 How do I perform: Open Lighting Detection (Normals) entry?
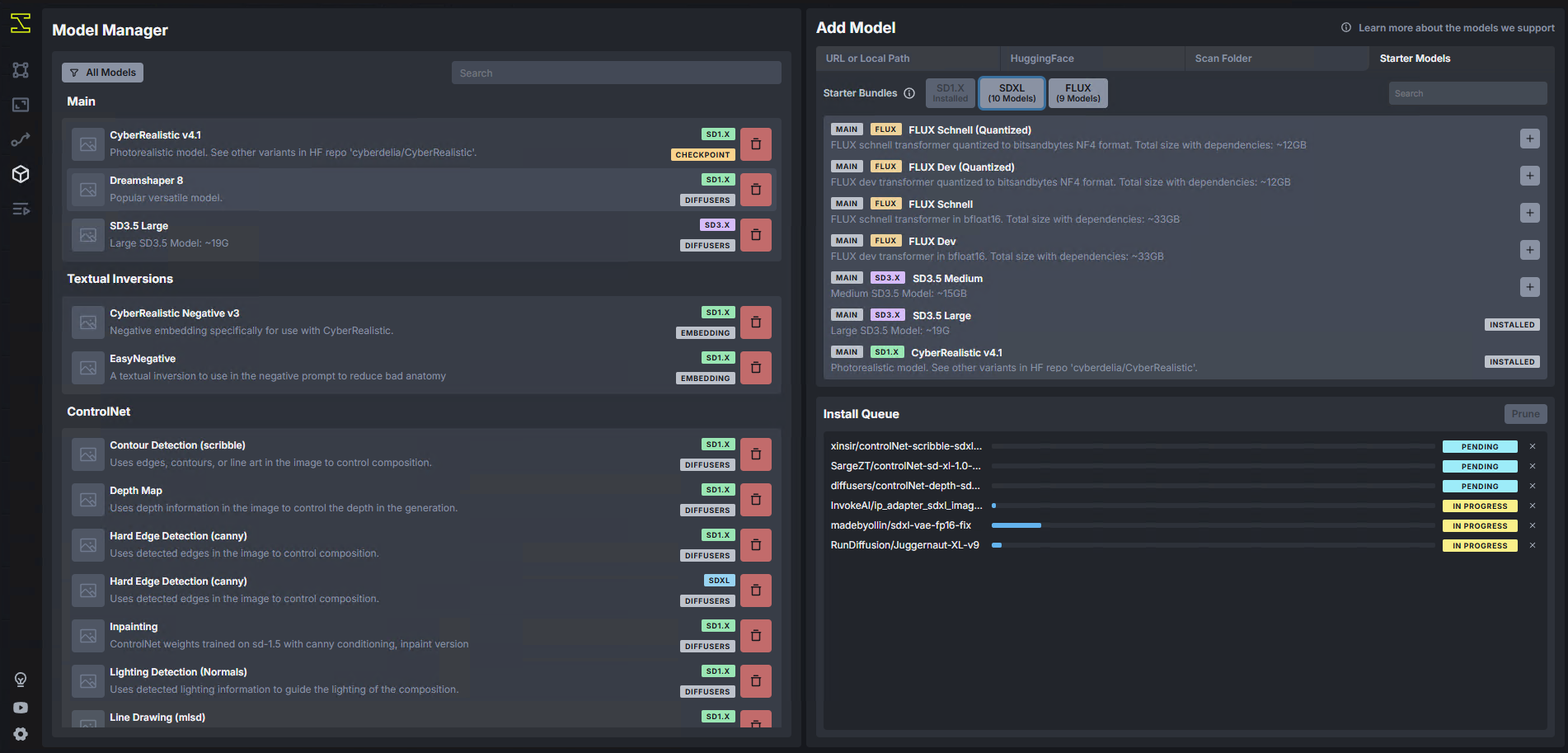pos(420,681)
